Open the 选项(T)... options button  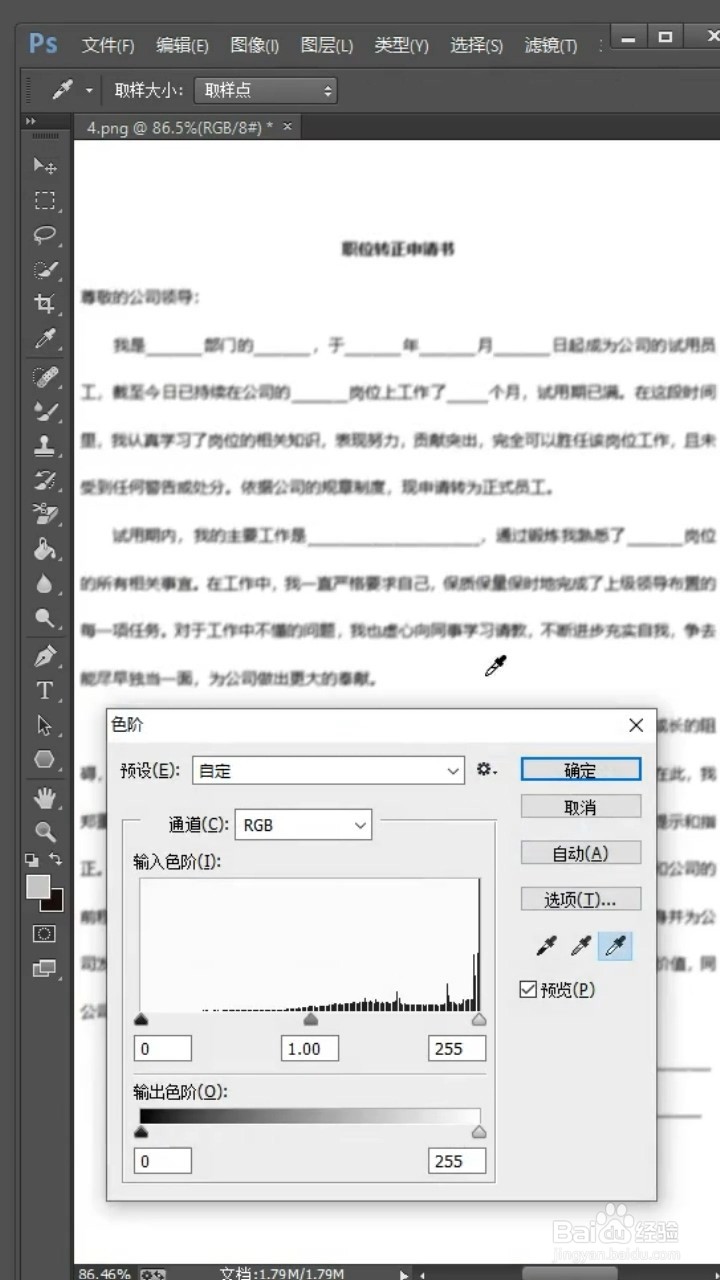coord(581,899)
